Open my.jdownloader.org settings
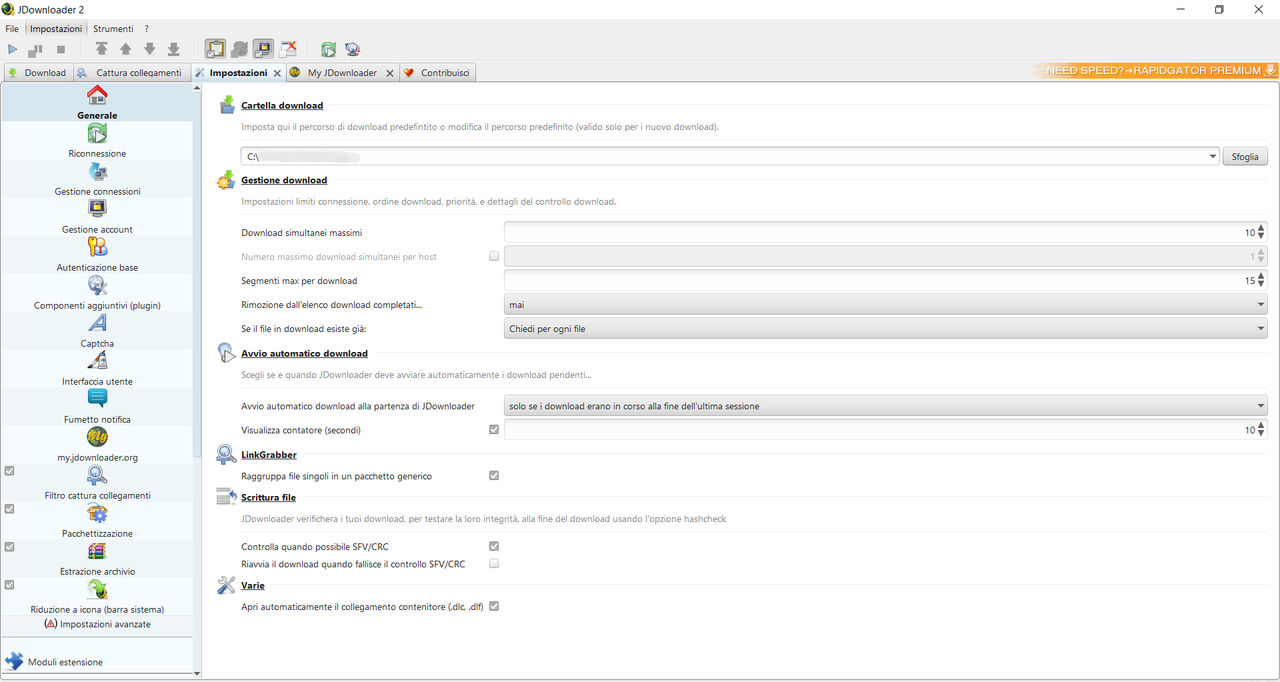 click(x=97, y=445)
